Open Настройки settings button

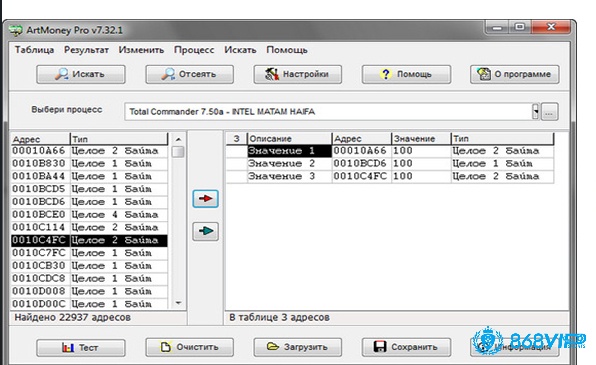pyautogui.click(x=298, y=74)
